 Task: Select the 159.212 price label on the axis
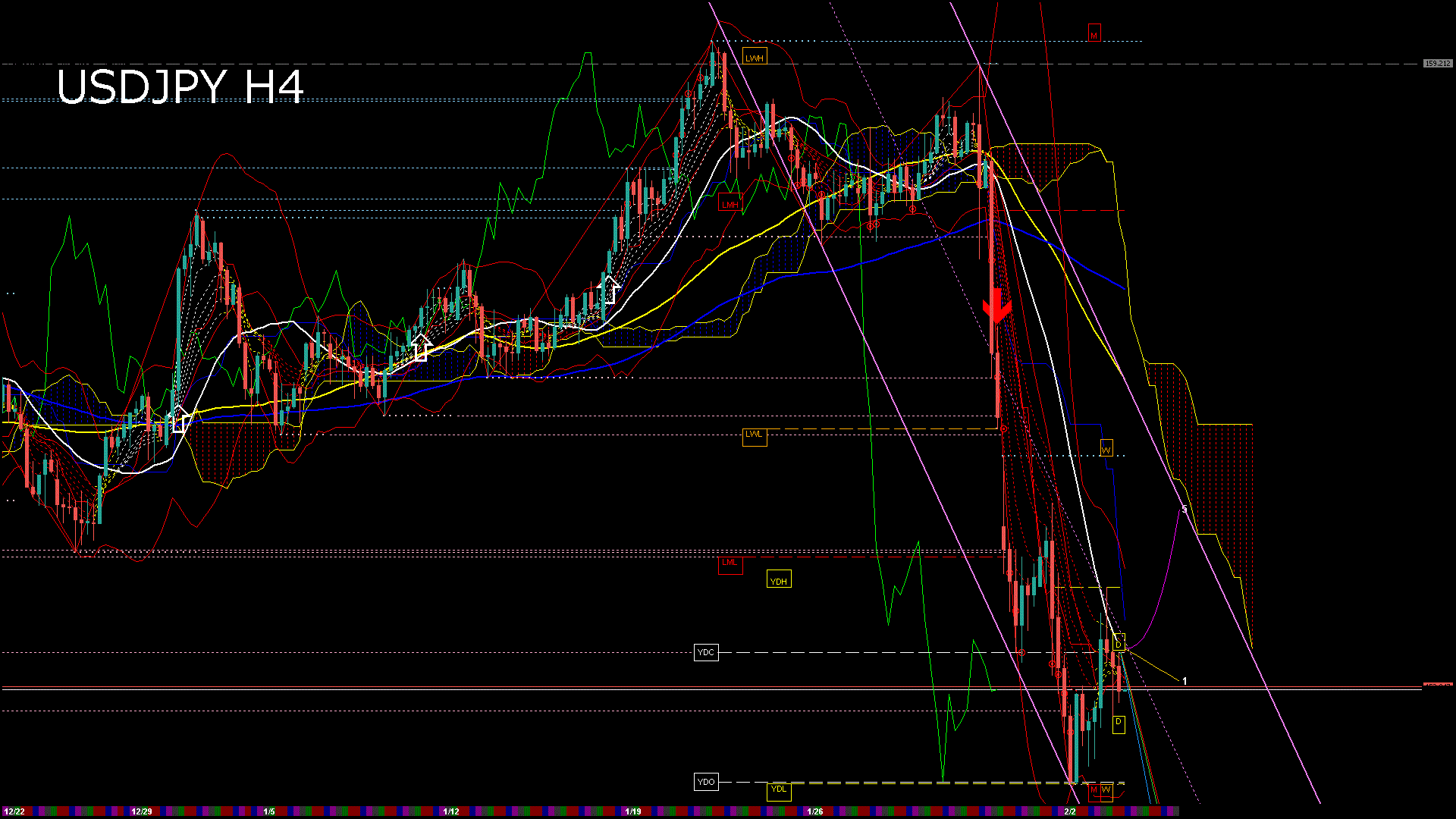point(1438,64)
